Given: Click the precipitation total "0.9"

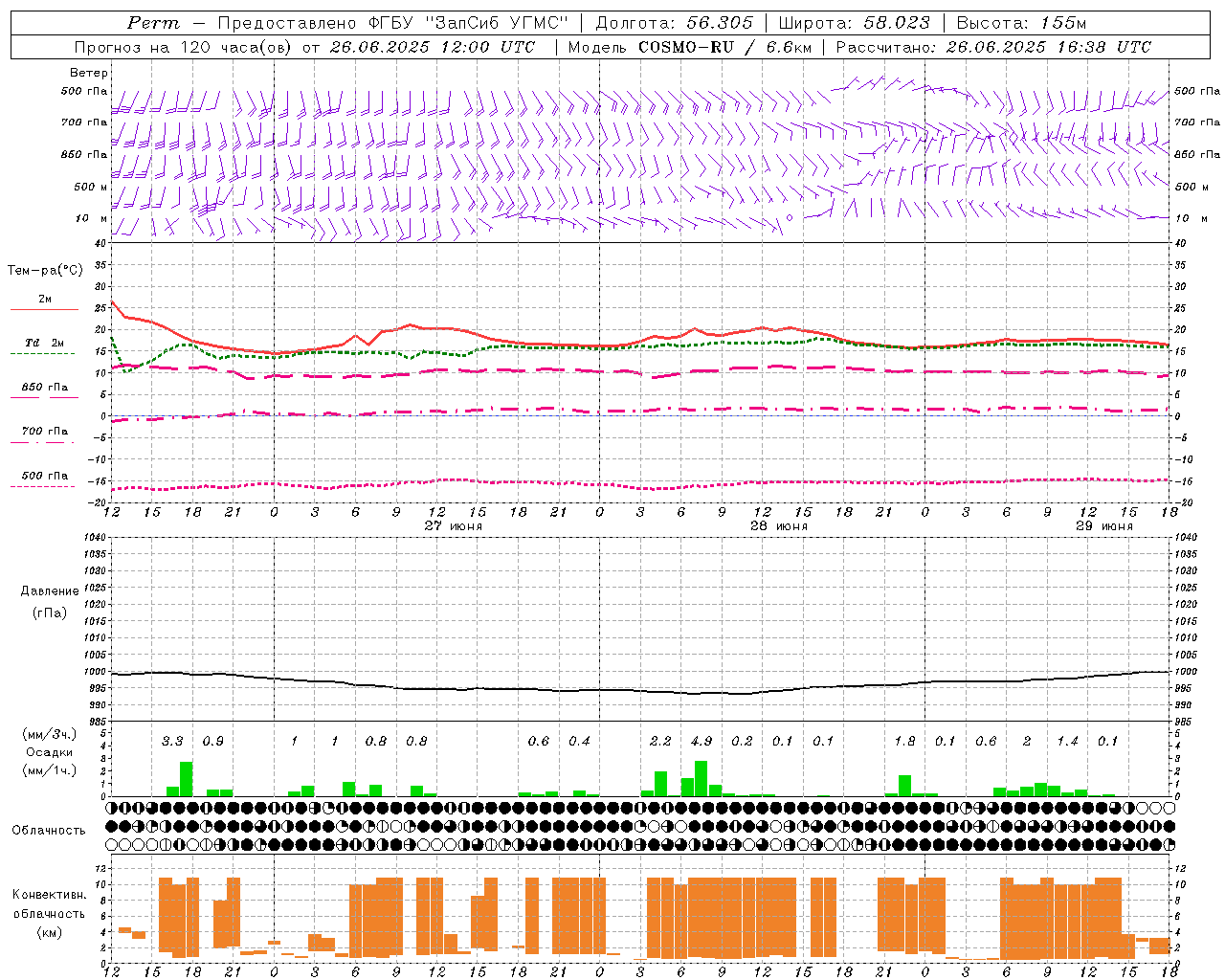Looking at the screenshot, I should click(213, 741).
